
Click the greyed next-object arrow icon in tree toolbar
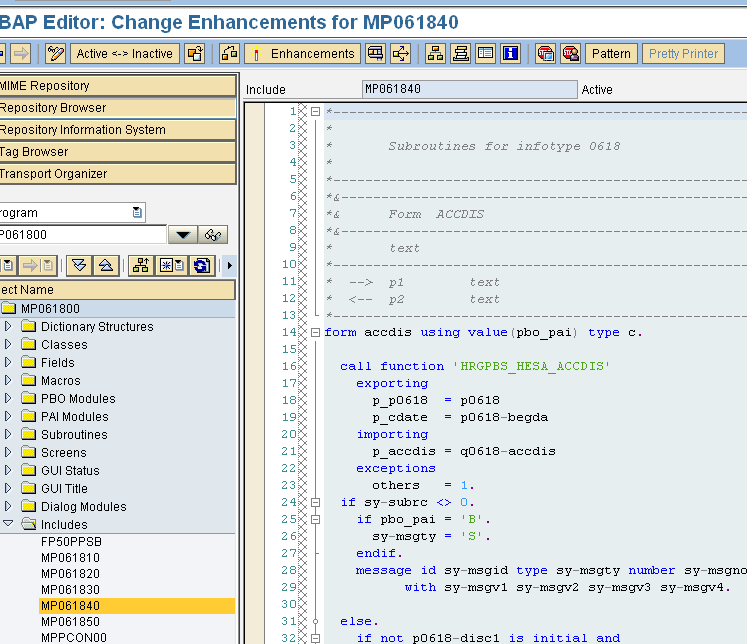coord(38,265)
